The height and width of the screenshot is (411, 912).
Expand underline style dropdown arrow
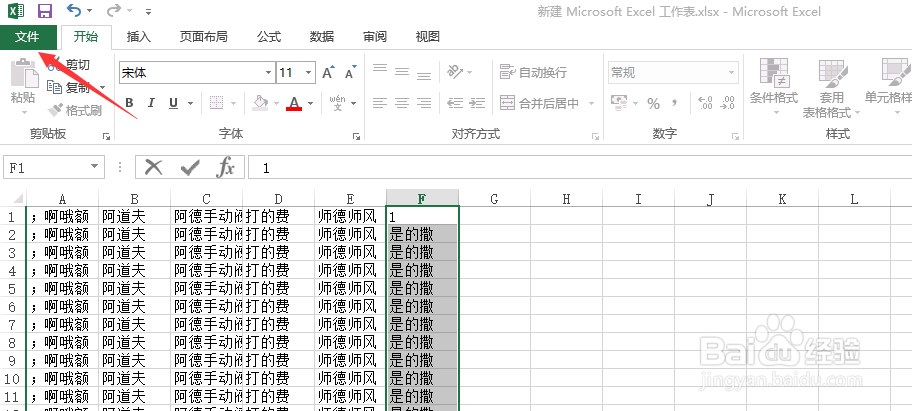click(x=190, y=103)
